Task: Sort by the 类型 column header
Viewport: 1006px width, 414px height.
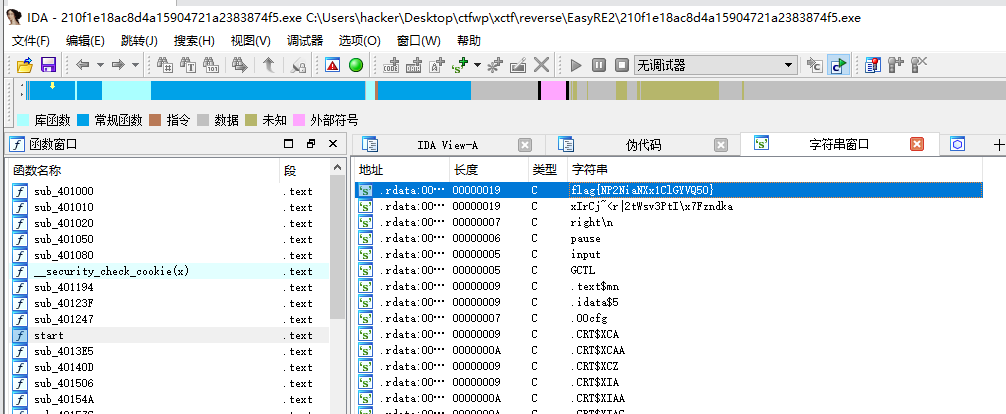Action: point(548,170)
